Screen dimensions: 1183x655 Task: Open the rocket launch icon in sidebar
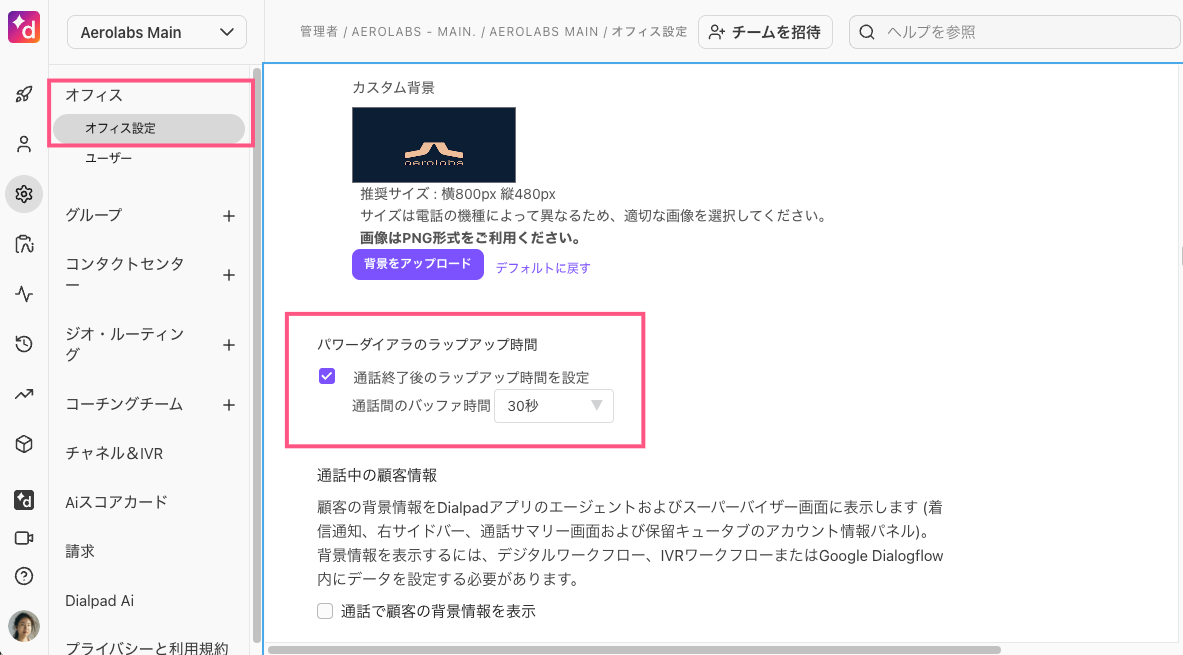click(24, 94)
